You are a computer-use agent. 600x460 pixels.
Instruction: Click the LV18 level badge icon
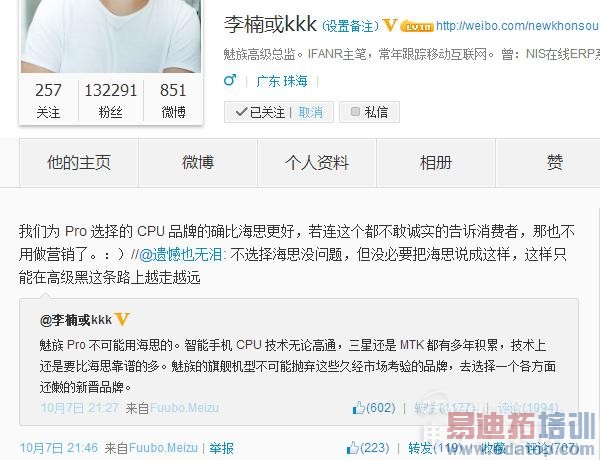tap(416, 26)
